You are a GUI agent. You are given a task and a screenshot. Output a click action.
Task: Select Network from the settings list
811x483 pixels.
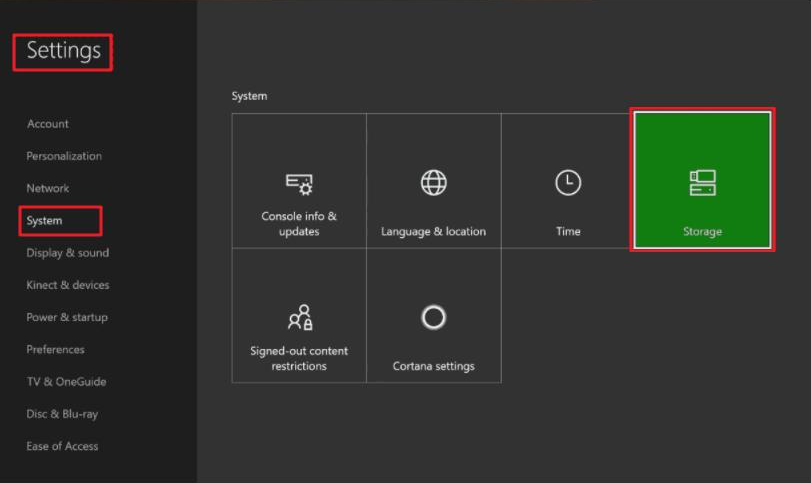(x=48, y=188)
